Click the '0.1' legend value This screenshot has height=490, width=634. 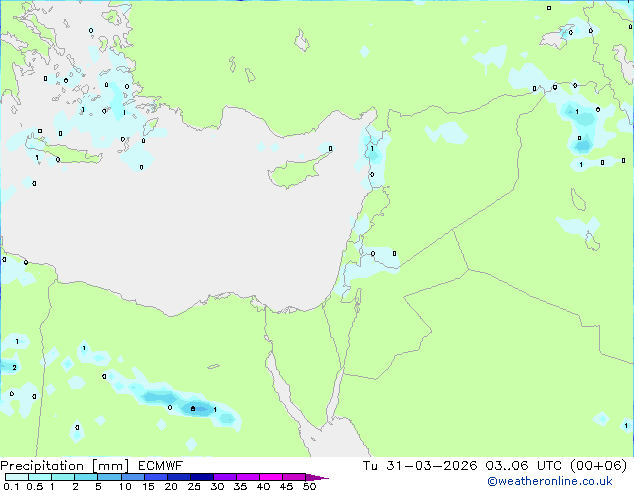10,486
